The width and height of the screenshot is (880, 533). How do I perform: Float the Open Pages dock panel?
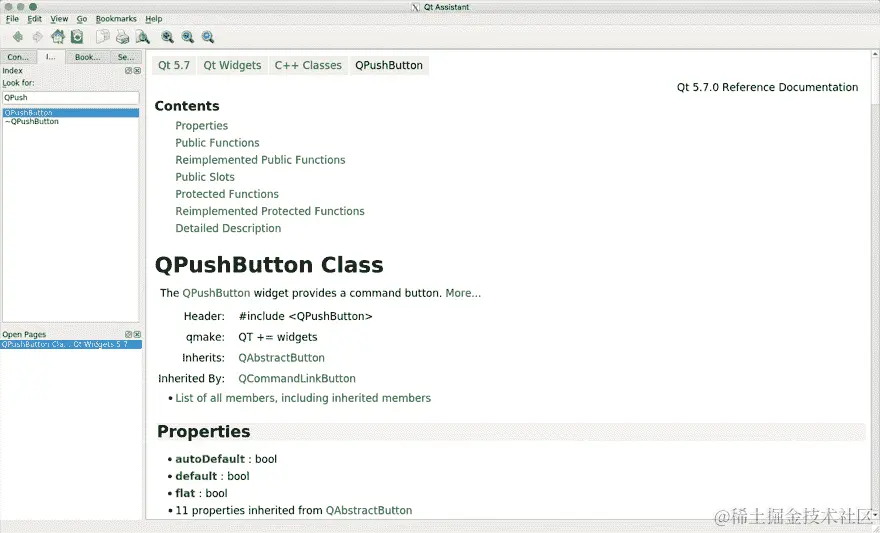coord(129,334)
